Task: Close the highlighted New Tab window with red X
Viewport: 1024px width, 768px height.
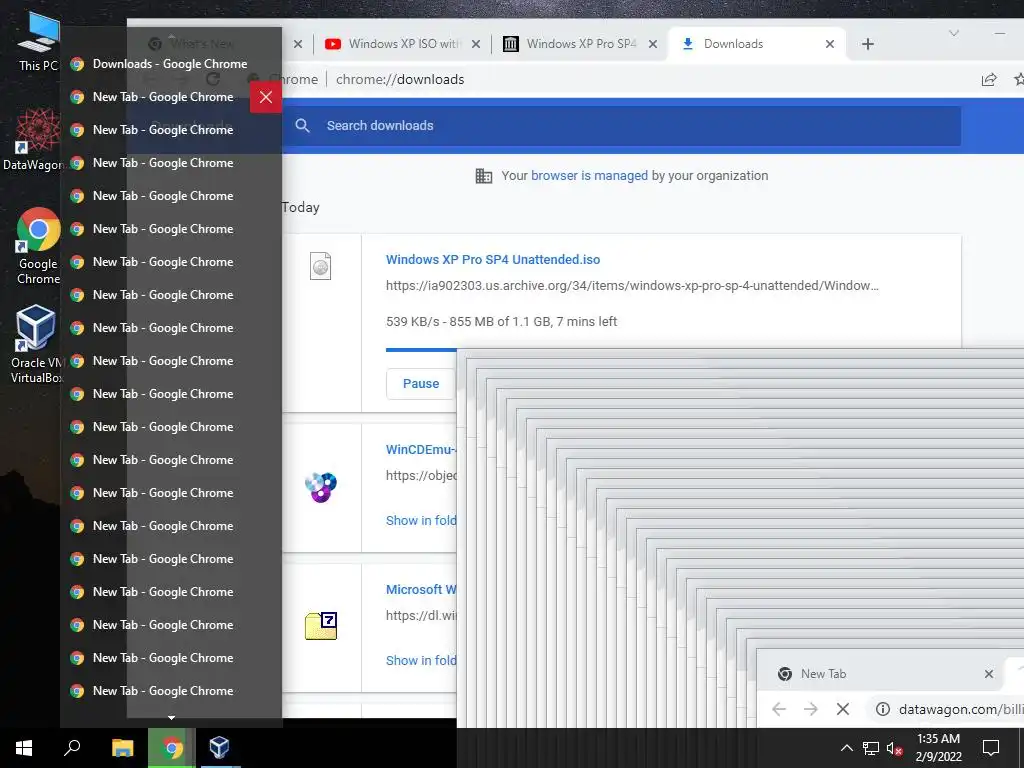Action: pos(266,97)
